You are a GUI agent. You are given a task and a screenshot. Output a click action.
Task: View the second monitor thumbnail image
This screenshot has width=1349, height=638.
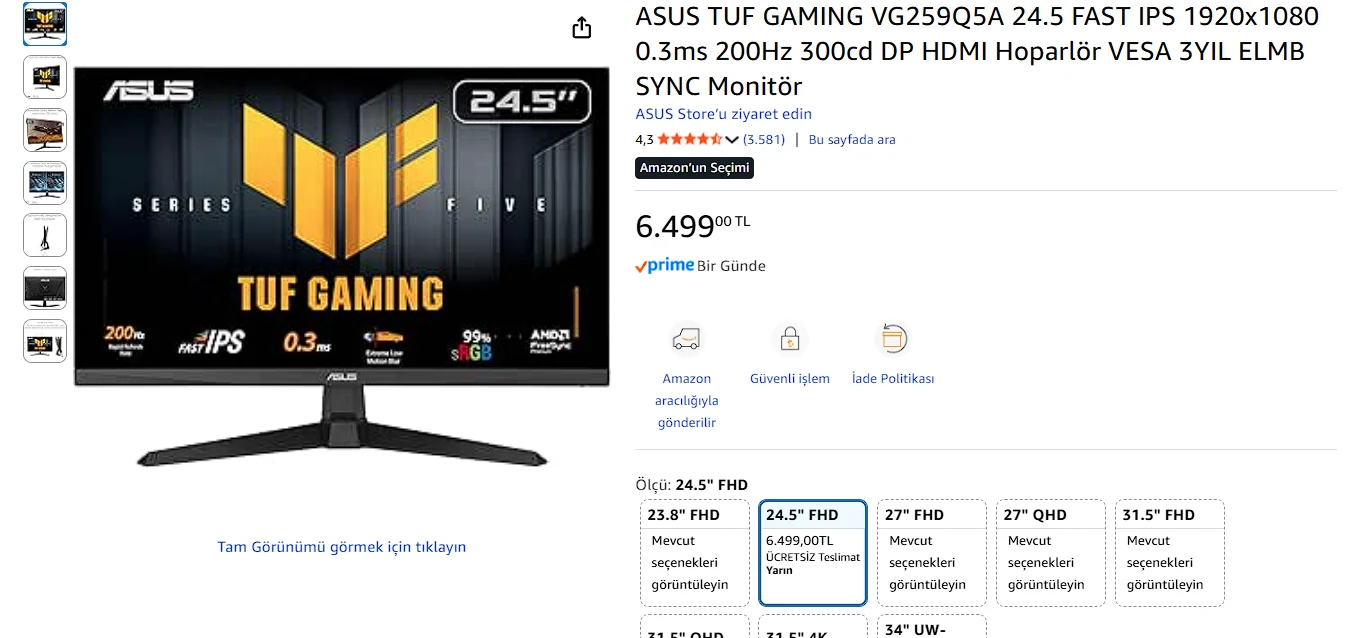point(45,77)
